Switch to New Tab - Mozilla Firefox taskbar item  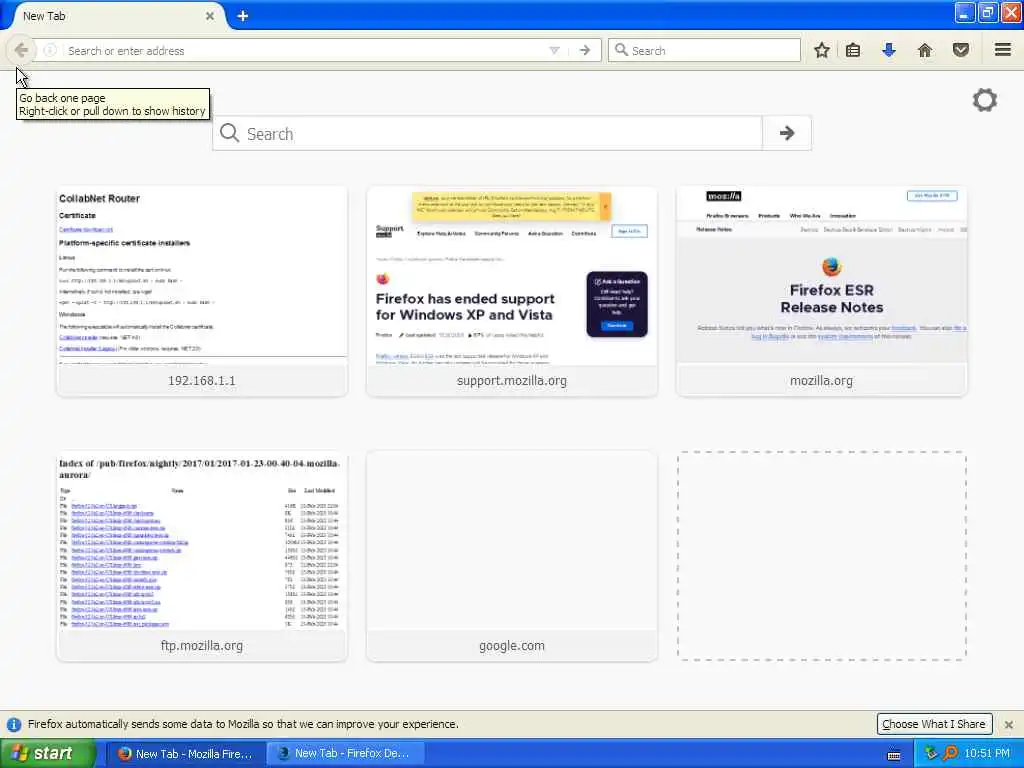[x=185, y=754]
